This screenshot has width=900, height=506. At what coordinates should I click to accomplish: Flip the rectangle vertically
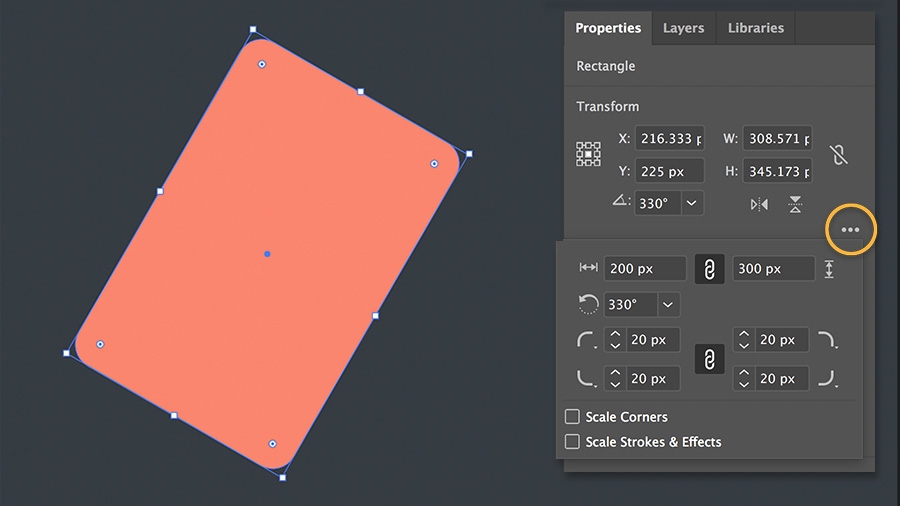(795, 204)
